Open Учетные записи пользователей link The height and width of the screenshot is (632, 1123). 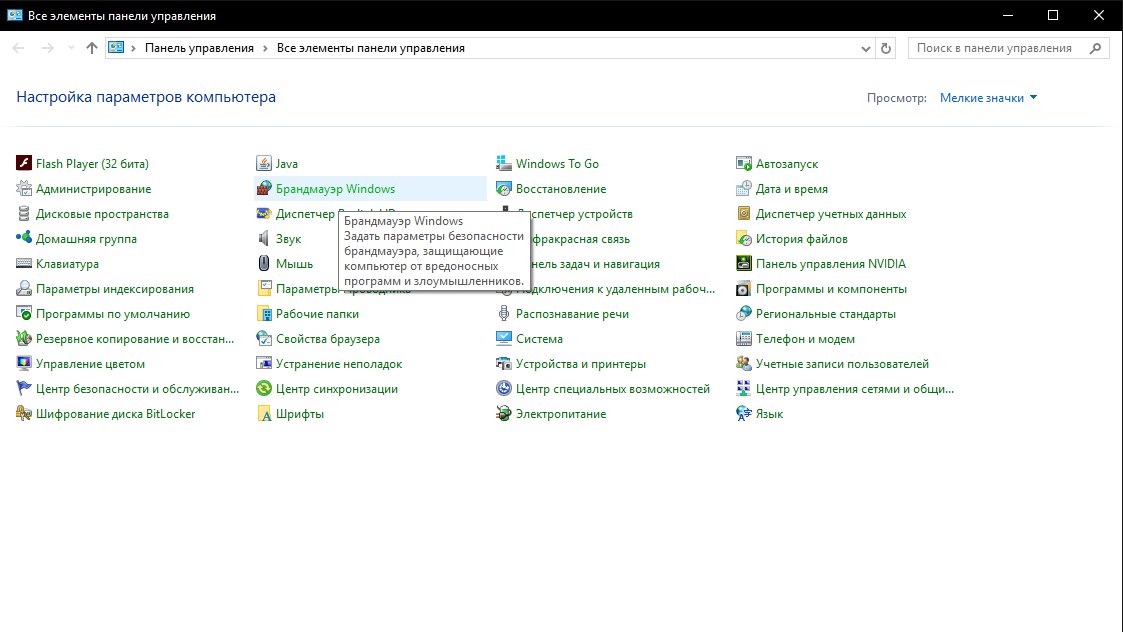[842, 364]
